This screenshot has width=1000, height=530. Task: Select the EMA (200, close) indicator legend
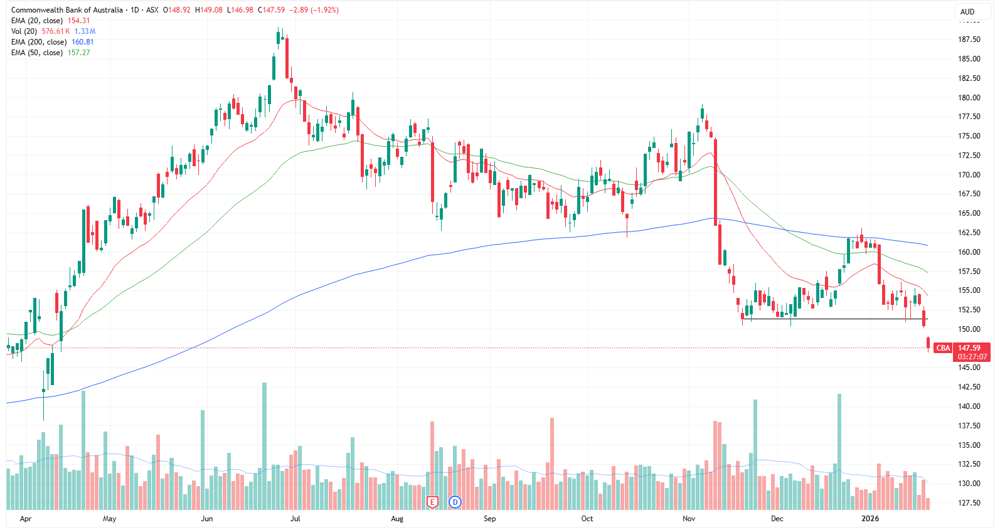[40, 41]
